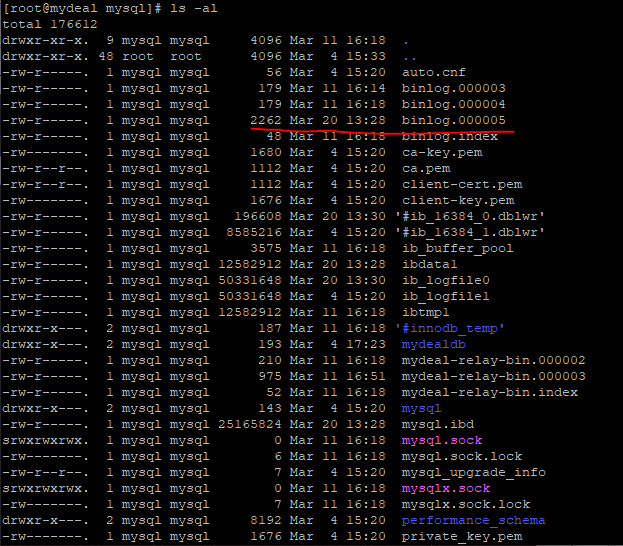This screenshot has width=623, height=546.
Task: Click the ib_buffer_pool filename
Action: coord(457,248)
